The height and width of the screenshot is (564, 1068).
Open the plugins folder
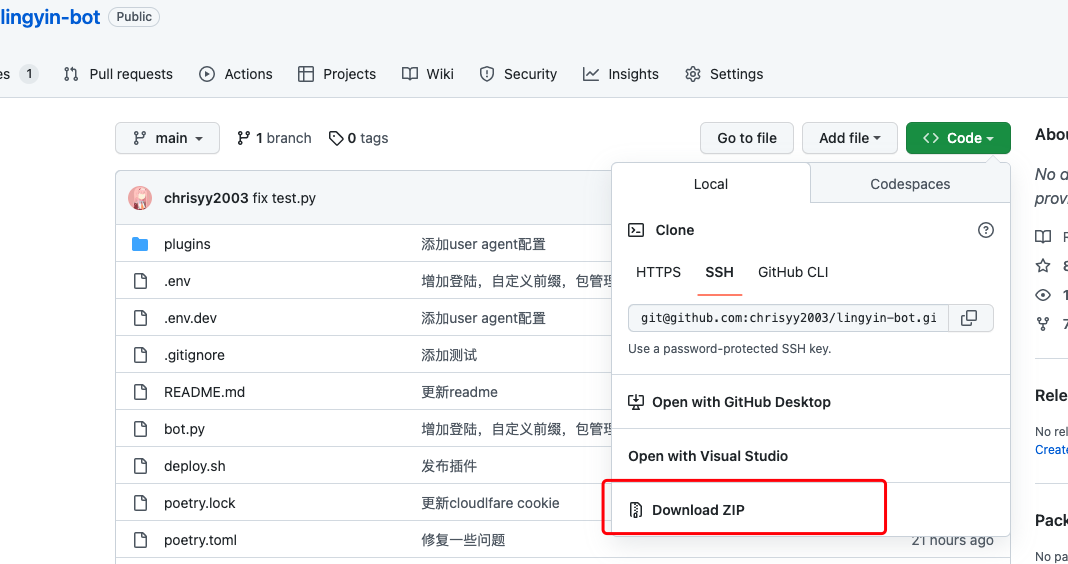[x=187, y=244]
